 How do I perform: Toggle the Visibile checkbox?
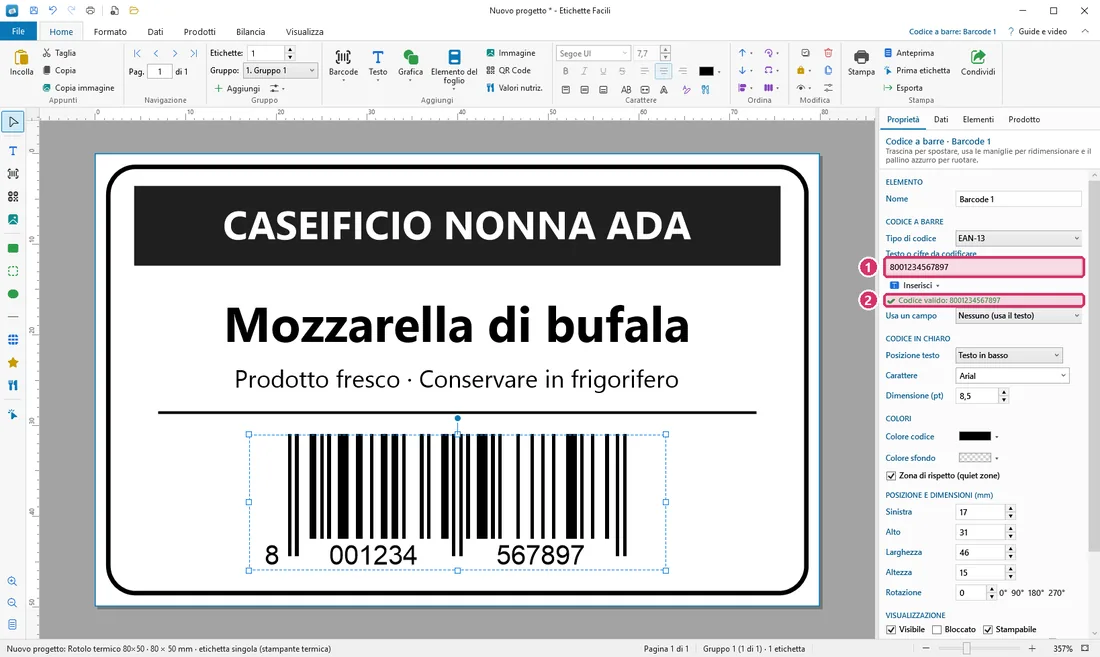[x=891, y=629]
